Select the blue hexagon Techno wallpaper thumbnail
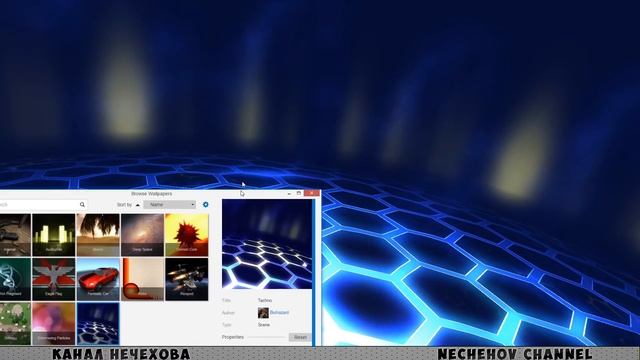 [x=98, y=324]
